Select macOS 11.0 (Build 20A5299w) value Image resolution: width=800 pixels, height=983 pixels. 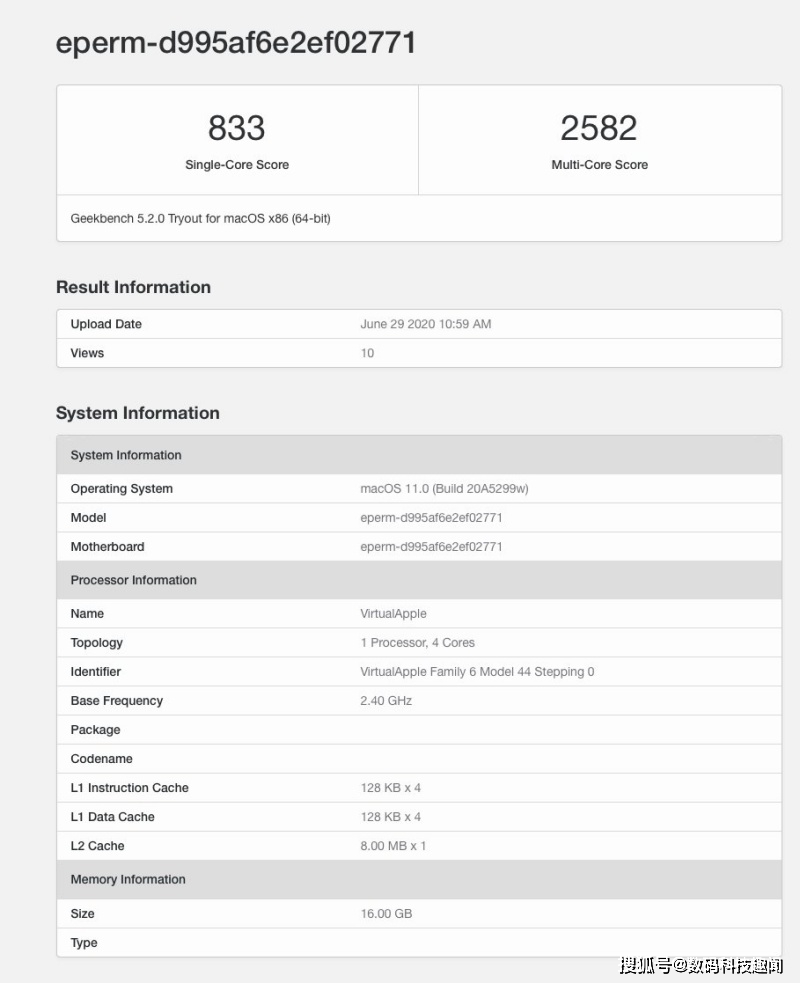click(x=445, y=489)
